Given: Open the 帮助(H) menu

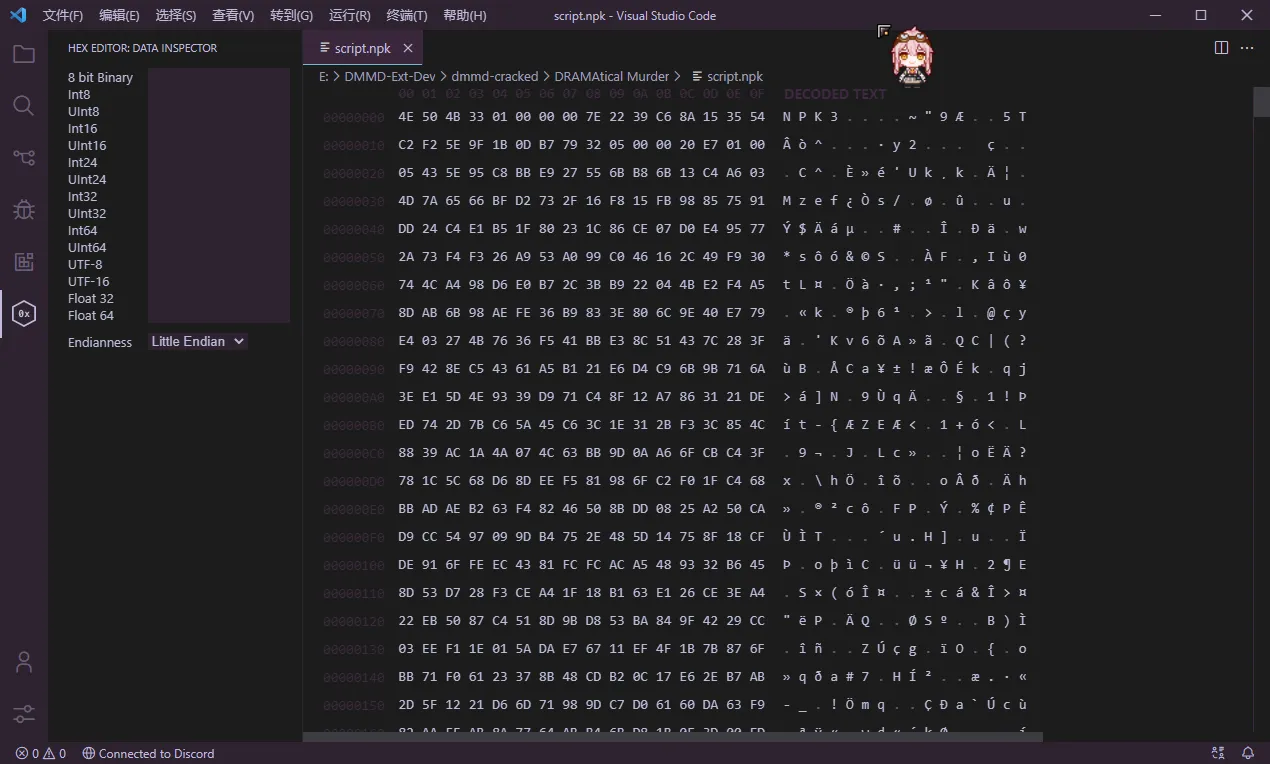Looking at the screenshot, I should pyautogui.click(x=464, y=16).
